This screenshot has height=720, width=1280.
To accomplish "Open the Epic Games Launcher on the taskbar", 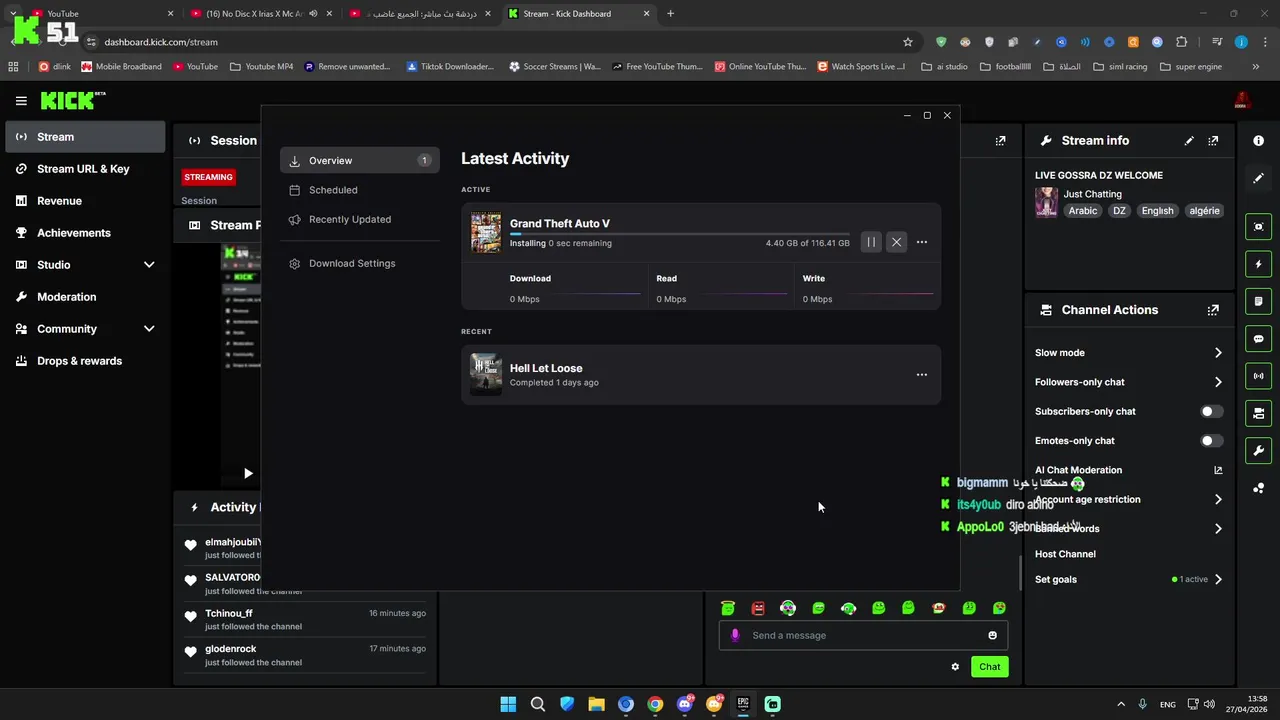I will [743, 704].
